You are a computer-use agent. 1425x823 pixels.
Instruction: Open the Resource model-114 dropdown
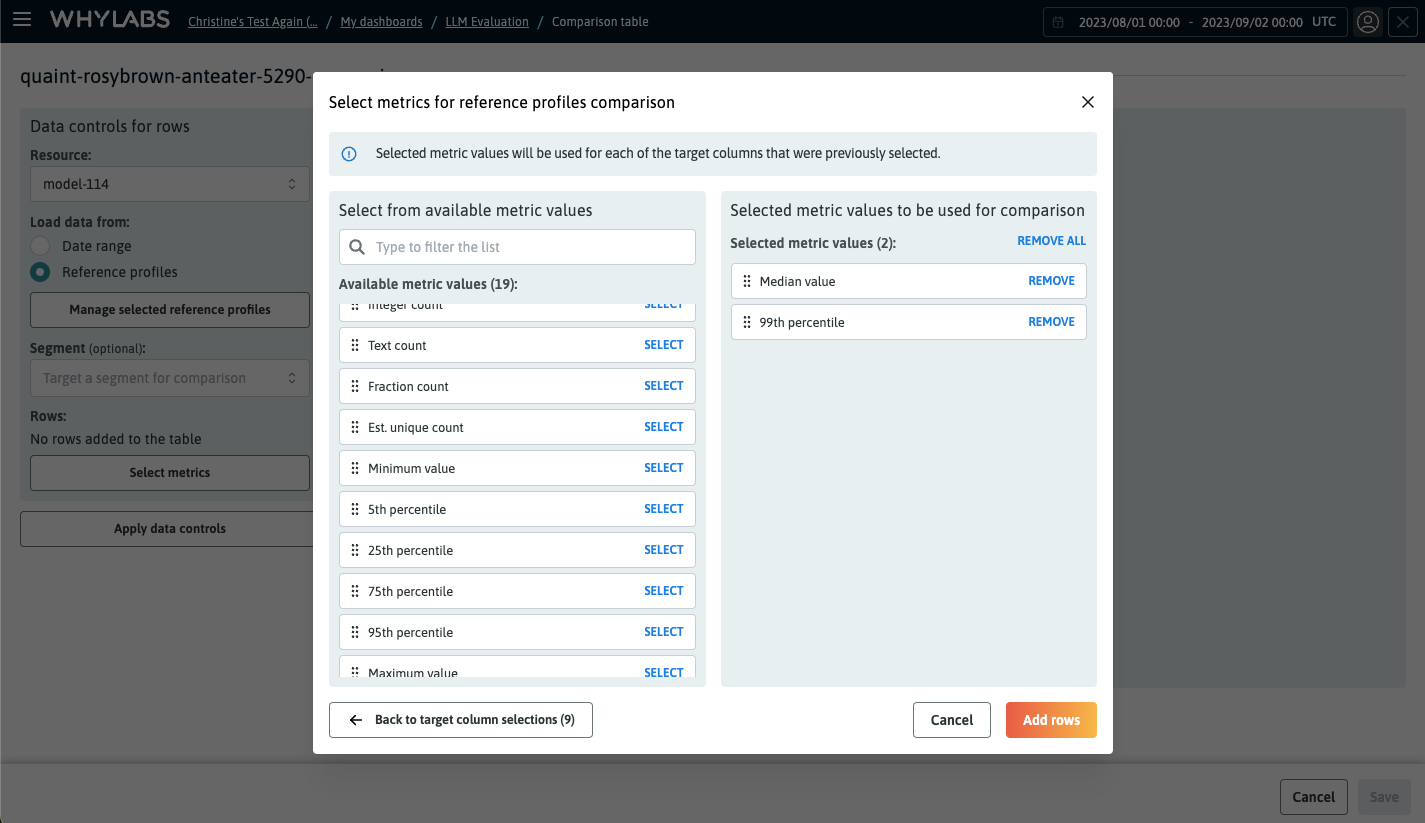click(169, 184)
